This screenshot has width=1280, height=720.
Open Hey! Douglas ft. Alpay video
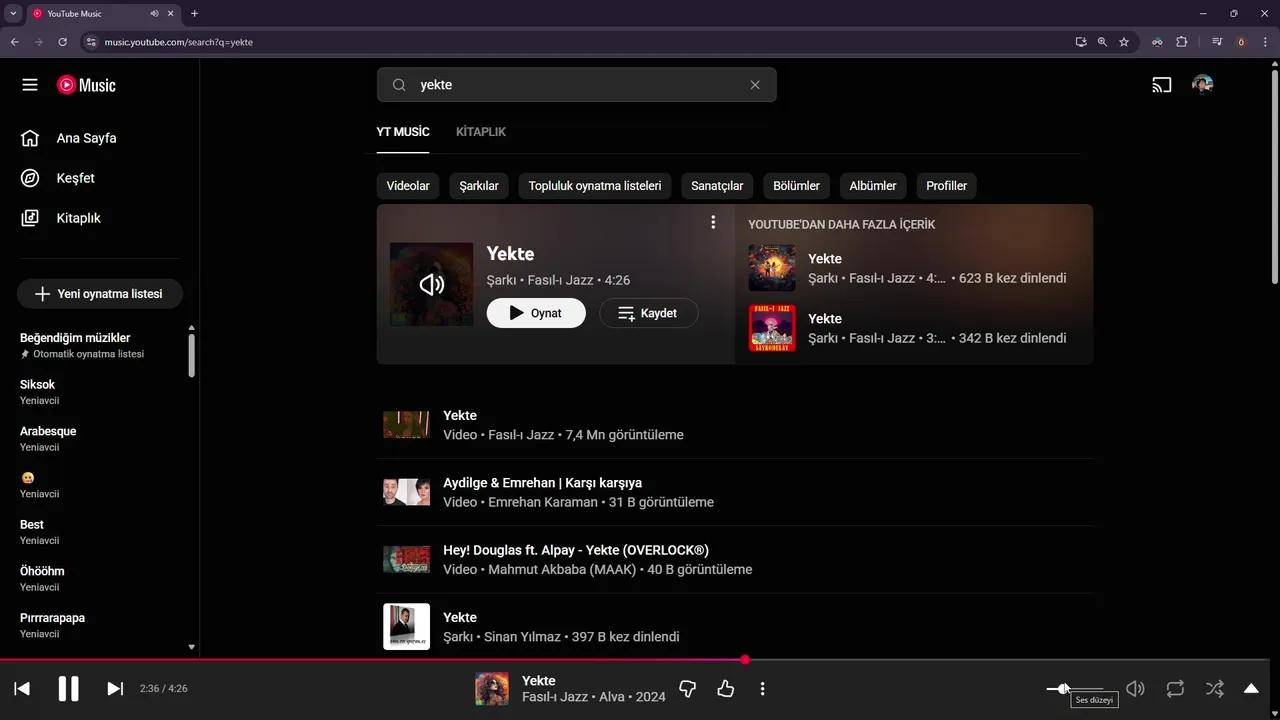(x=735, y=559)
